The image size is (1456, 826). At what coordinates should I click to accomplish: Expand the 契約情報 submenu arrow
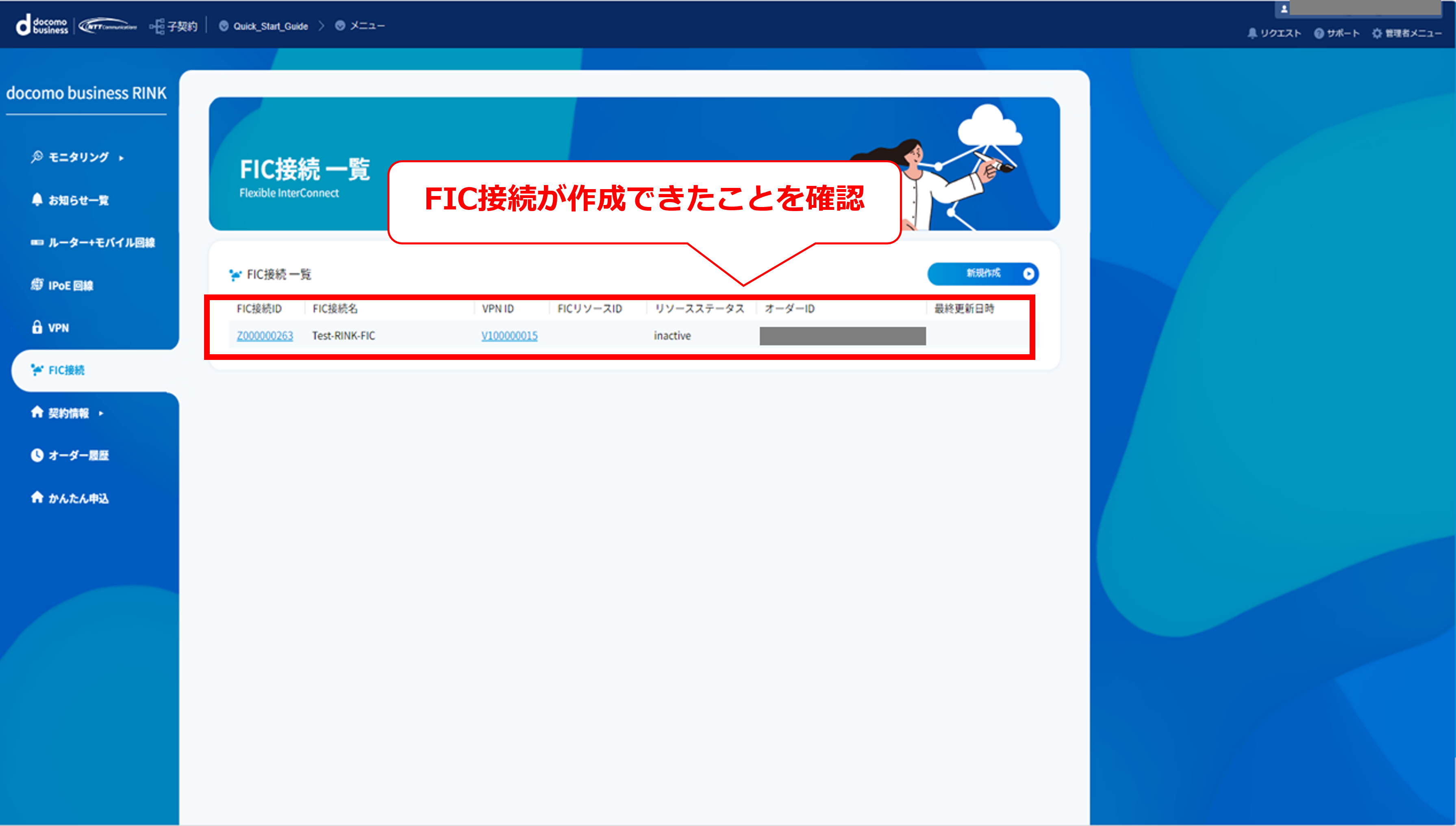[x=101, y=414]
